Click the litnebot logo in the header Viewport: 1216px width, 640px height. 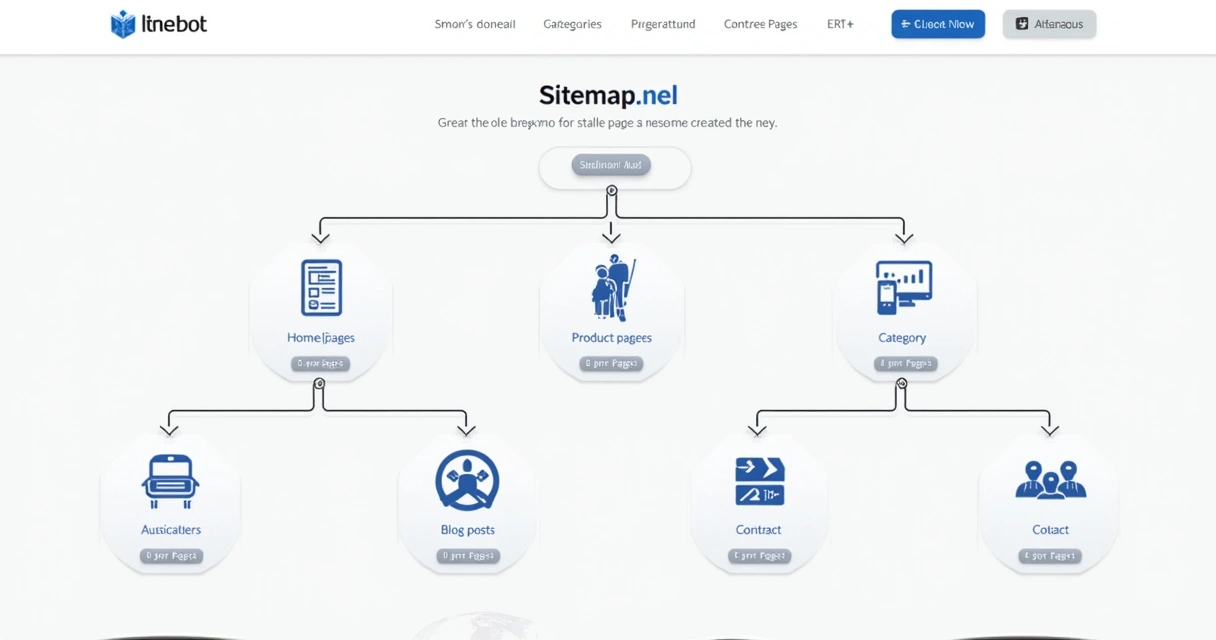(x=158, y=23)
